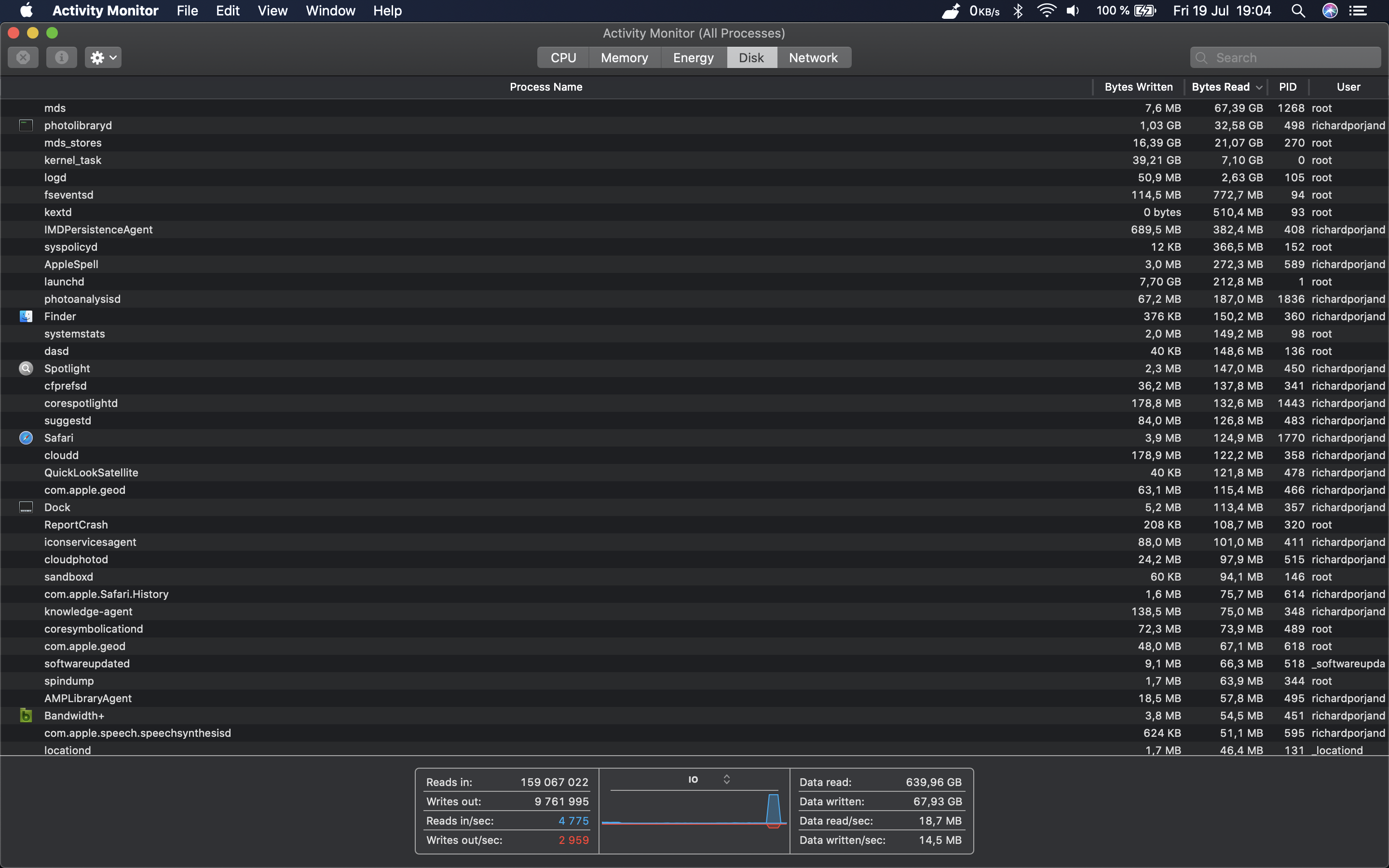The image size is (1389, 868).
Task: Click the Dock process icon
Action: point(26,507)
